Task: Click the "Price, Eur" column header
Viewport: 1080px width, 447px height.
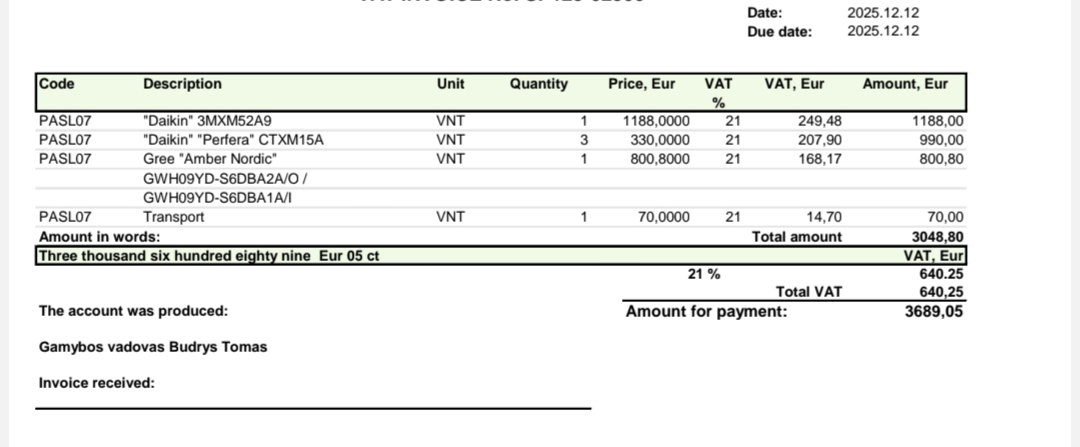Action: pos(641,84)
